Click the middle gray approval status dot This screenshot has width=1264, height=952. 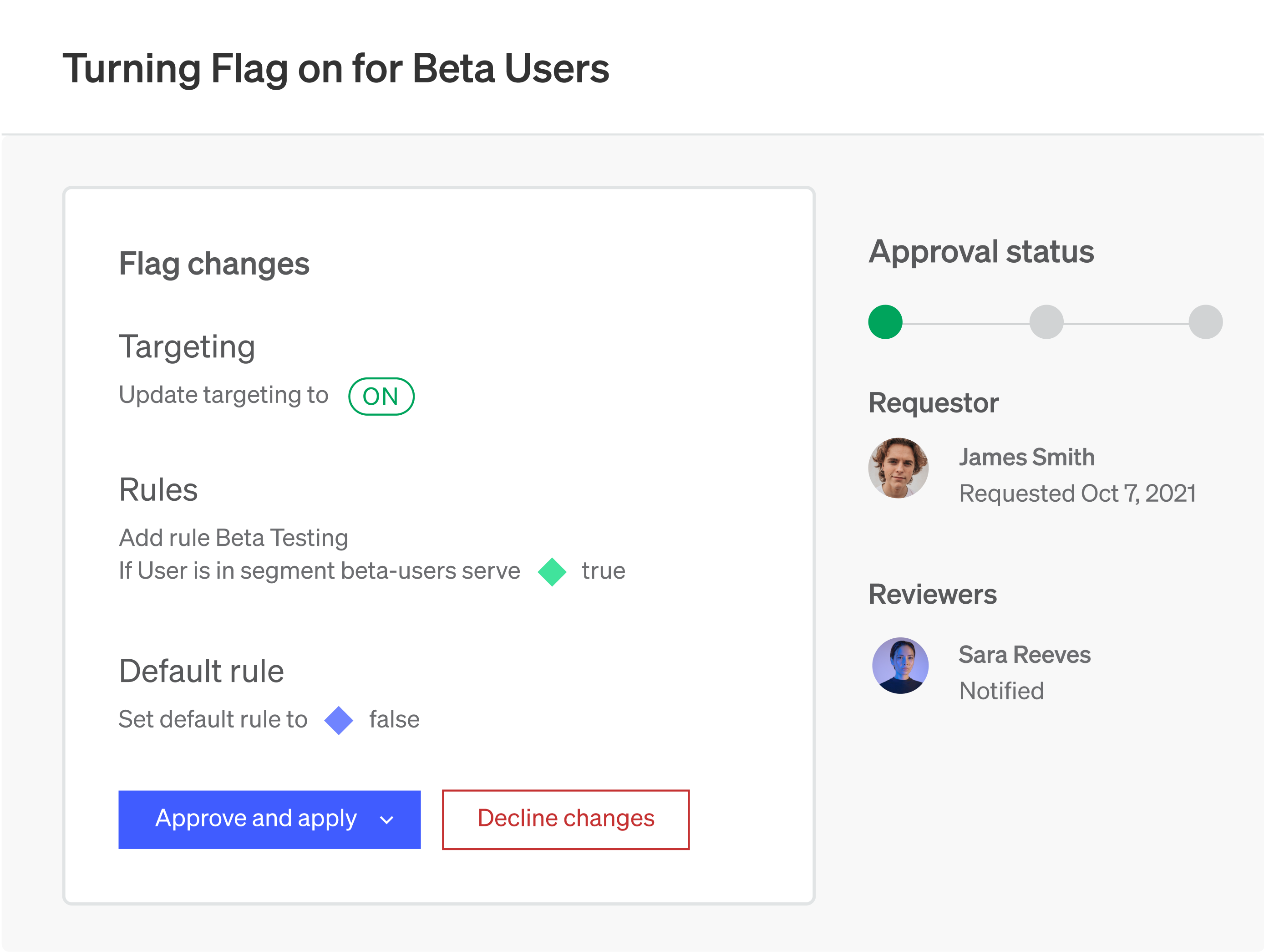(x=1046, y=322)
